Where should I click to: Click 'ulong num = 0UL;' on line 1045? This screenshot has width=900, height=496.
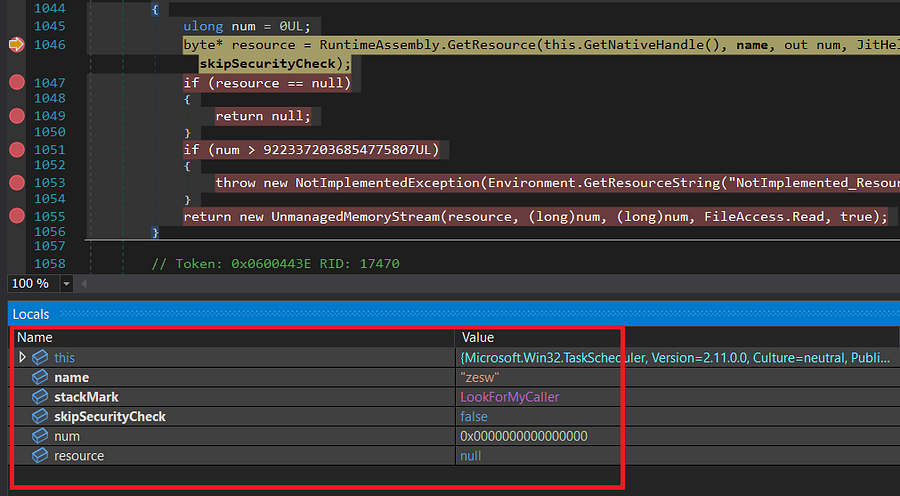[x=247, y=26]
